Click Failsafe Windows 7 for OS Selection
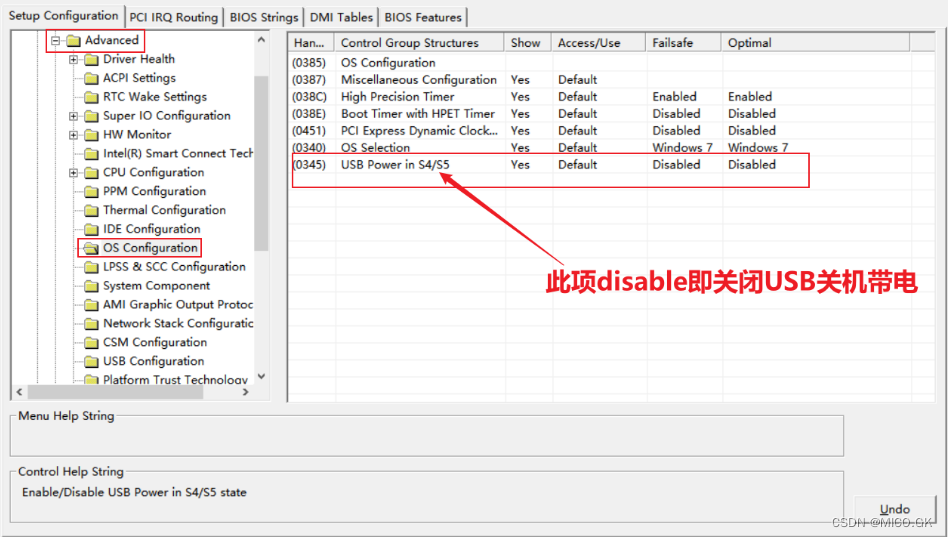The width and height of the screenshot is (948, 537). coord(682,148)
